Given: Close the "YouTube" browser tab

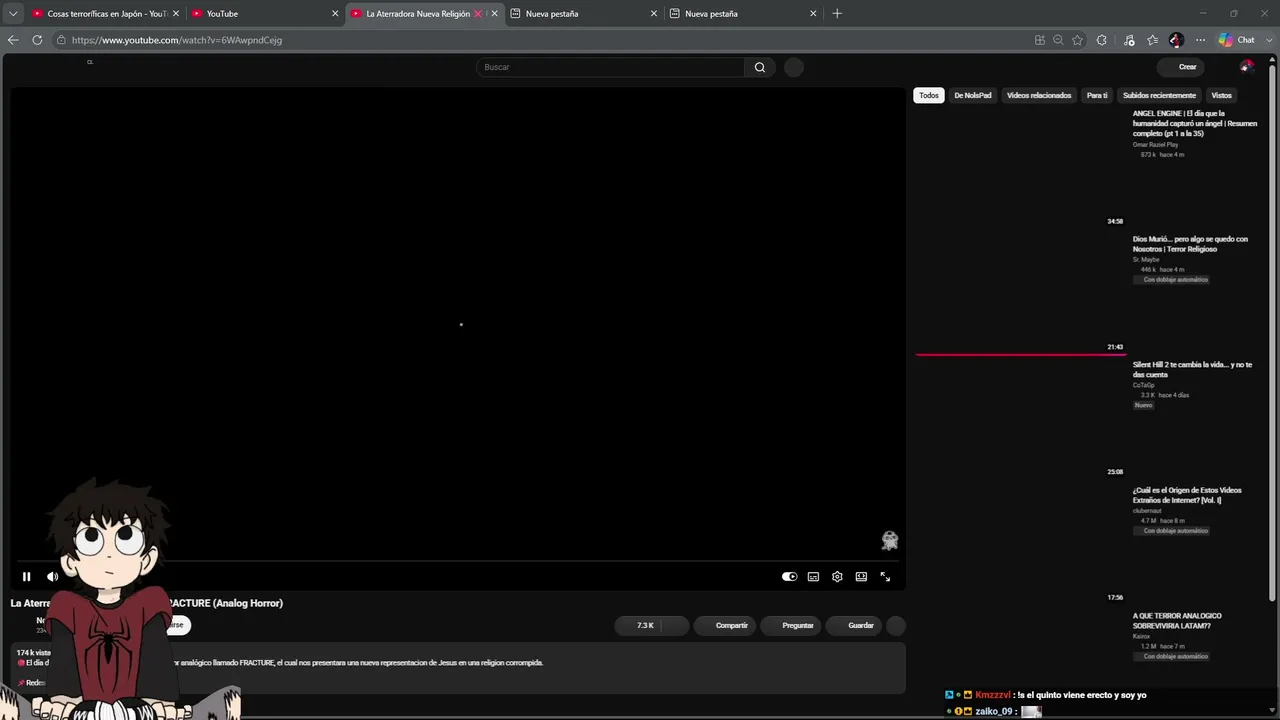Looking at the screenshot, I should tap(335, 14).
